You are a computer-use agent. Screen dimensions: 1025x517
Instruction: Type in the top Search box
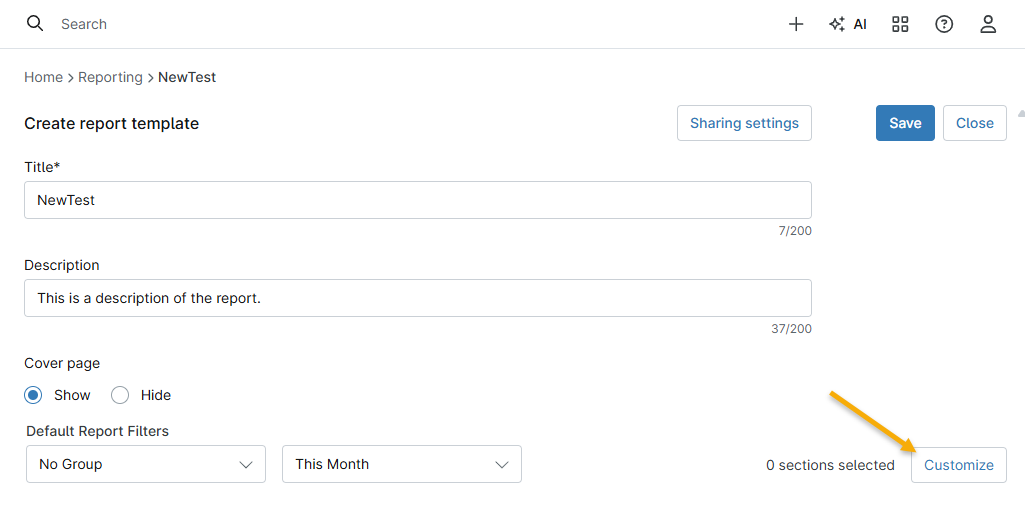point(300,24)
